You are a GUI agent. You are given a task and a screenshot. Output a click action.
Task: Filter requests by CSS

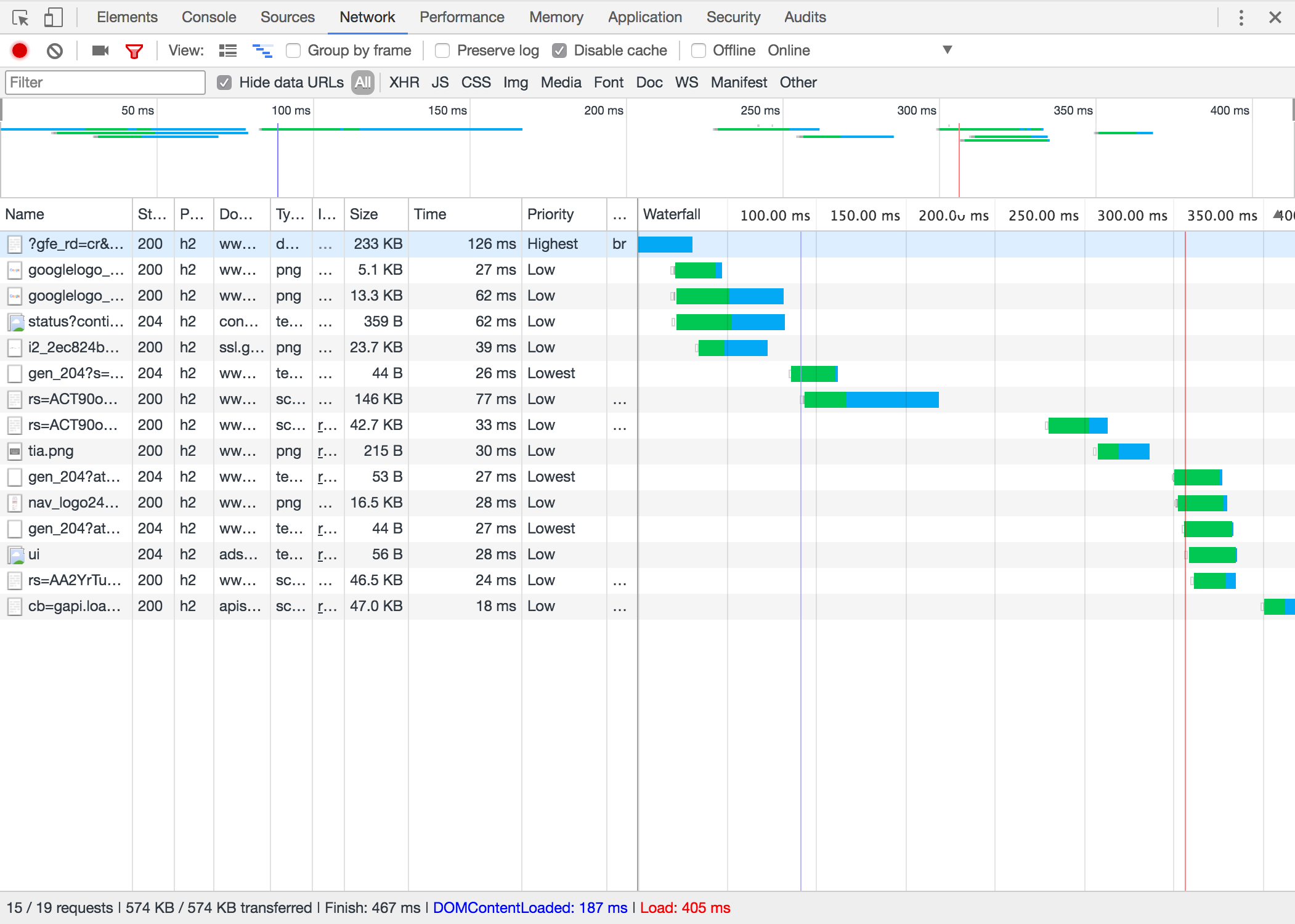476,83
